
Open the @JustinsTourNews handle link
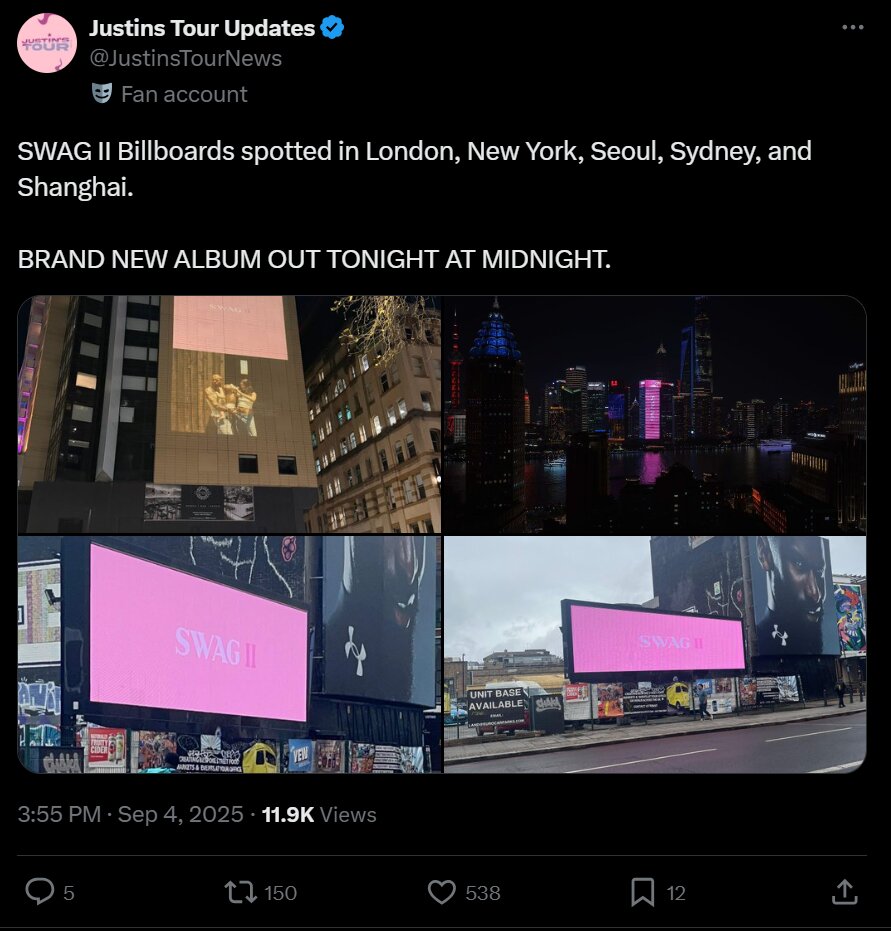click(185, 58)
